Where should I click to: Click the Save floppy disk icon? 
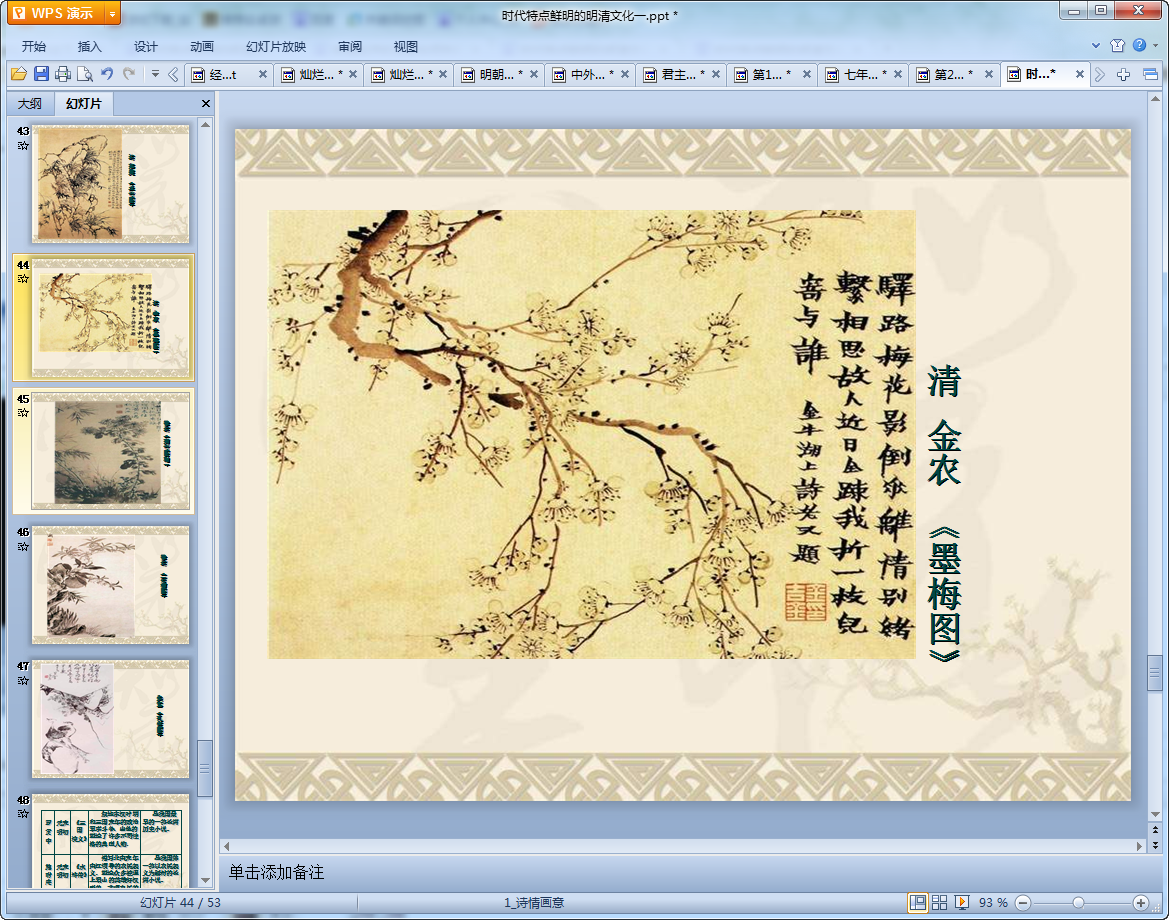(41, 74)
